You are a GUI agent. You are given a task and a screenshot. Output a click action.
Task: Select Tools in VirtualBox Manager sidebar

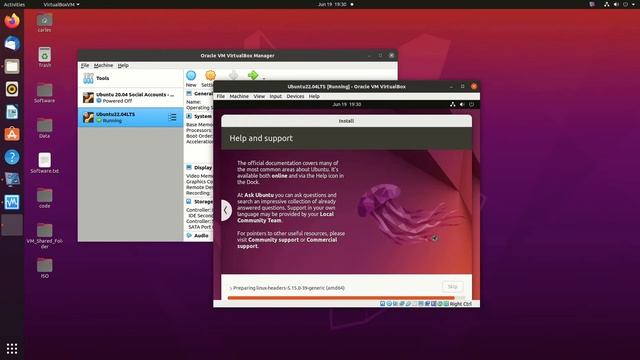pyautogui.click(x=130, y=78)
